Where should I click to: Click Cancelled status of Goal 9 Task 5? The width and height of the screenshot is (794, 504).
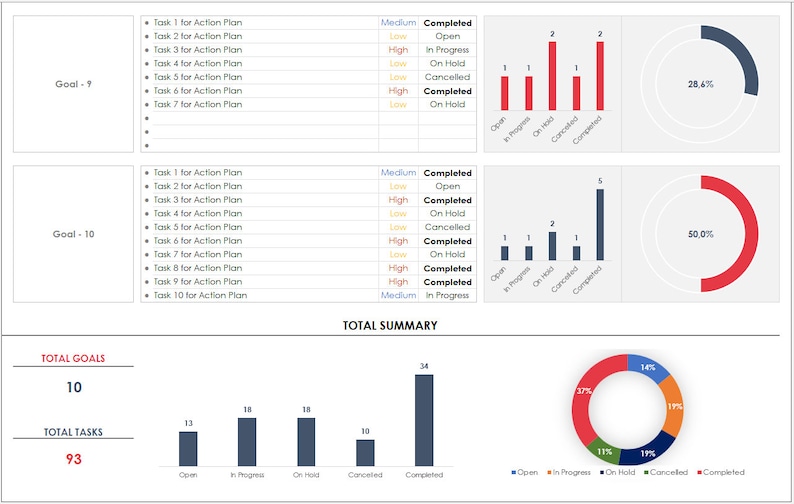coord(448,77)
